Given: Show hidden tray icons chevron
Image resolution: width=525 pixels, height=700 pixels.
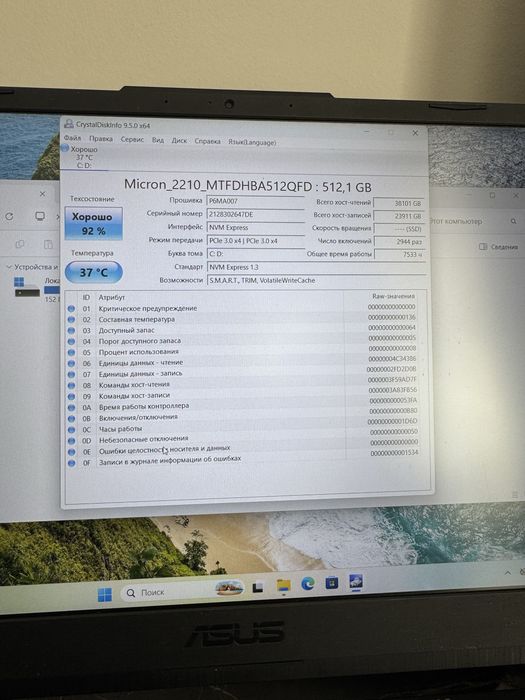Looking at the screenshot, I should coord(508,573).
